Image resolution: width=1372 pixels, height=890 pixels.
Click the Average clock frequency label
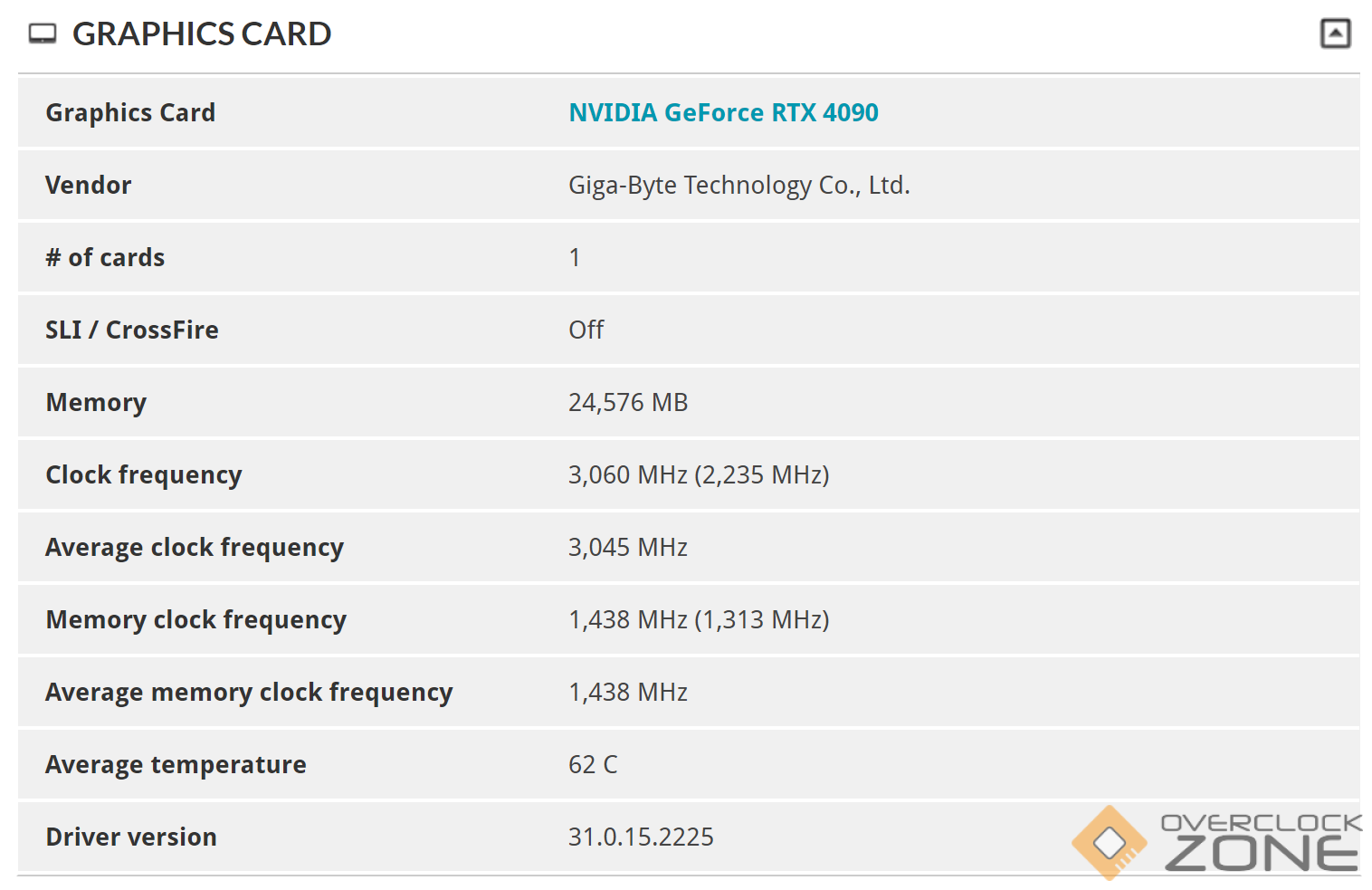(195, 547)
